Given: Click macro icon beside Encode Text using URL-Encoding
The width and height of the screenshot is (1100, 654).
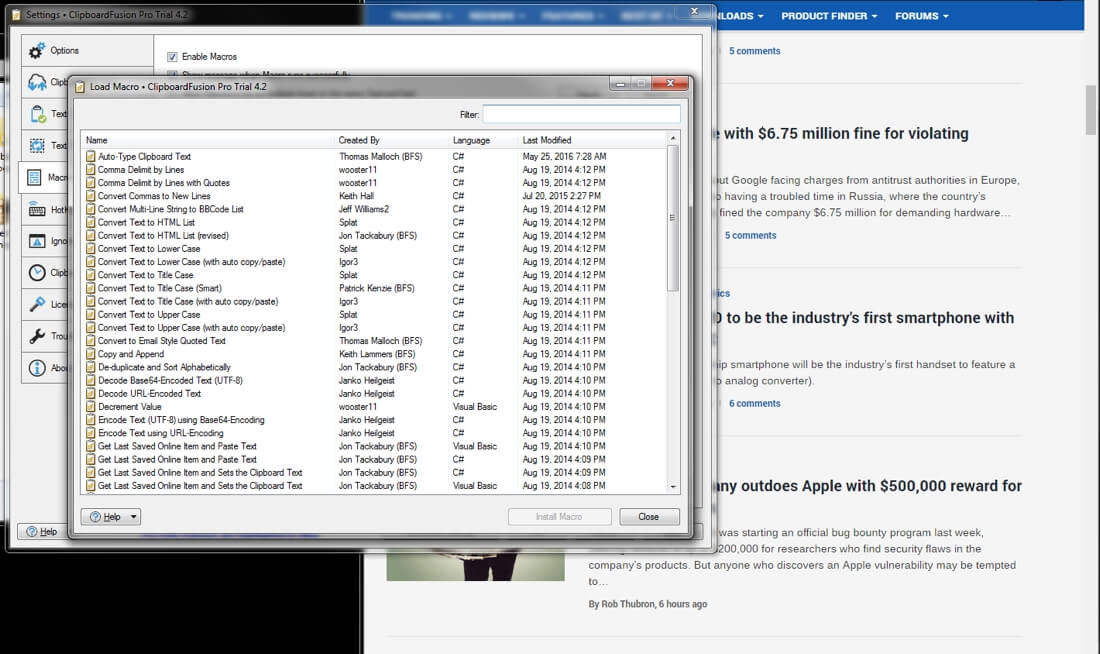Looking at the screenshot, I should click(x=90, y=433).
